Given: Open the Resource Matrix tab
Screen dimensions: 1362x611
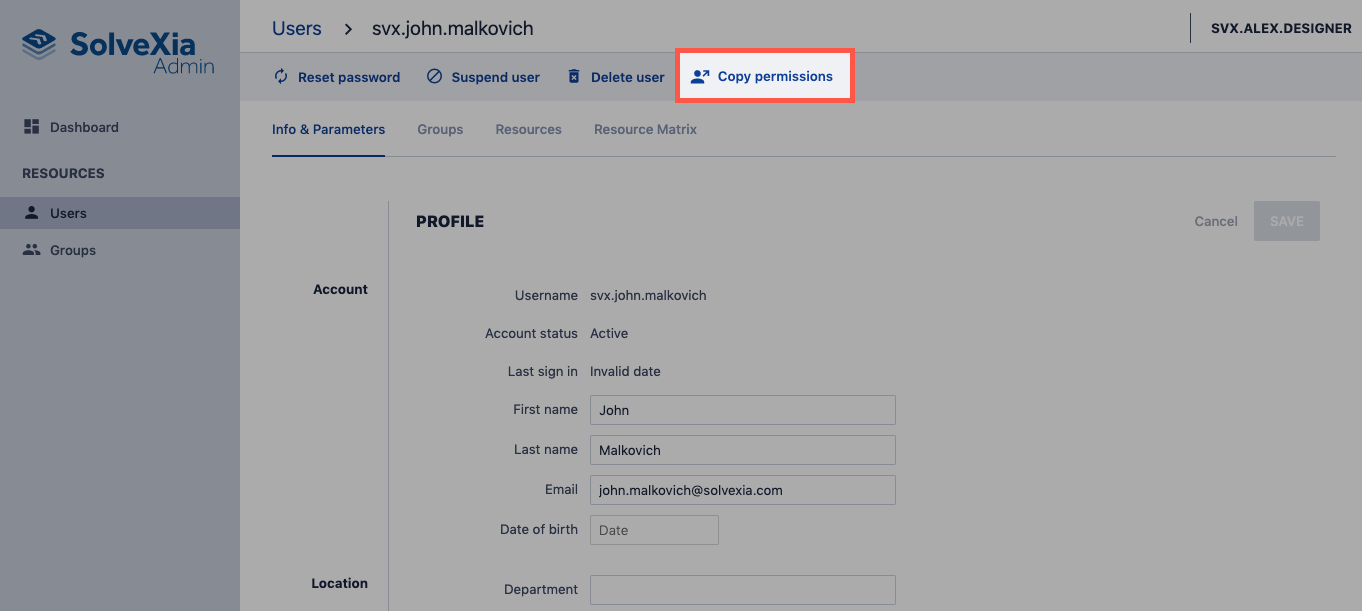Looking at the screenshot, I should [645, 129].
